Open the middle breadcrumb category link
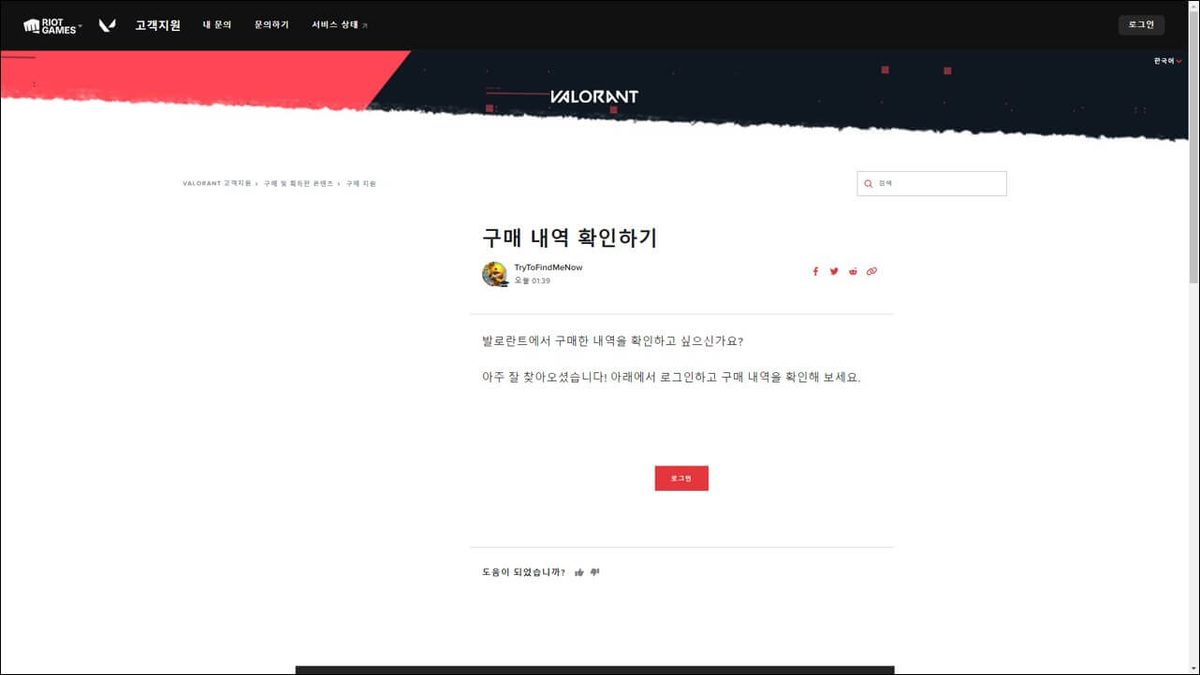This screenshot has height=675, width=1200. (x=299, y=184)
